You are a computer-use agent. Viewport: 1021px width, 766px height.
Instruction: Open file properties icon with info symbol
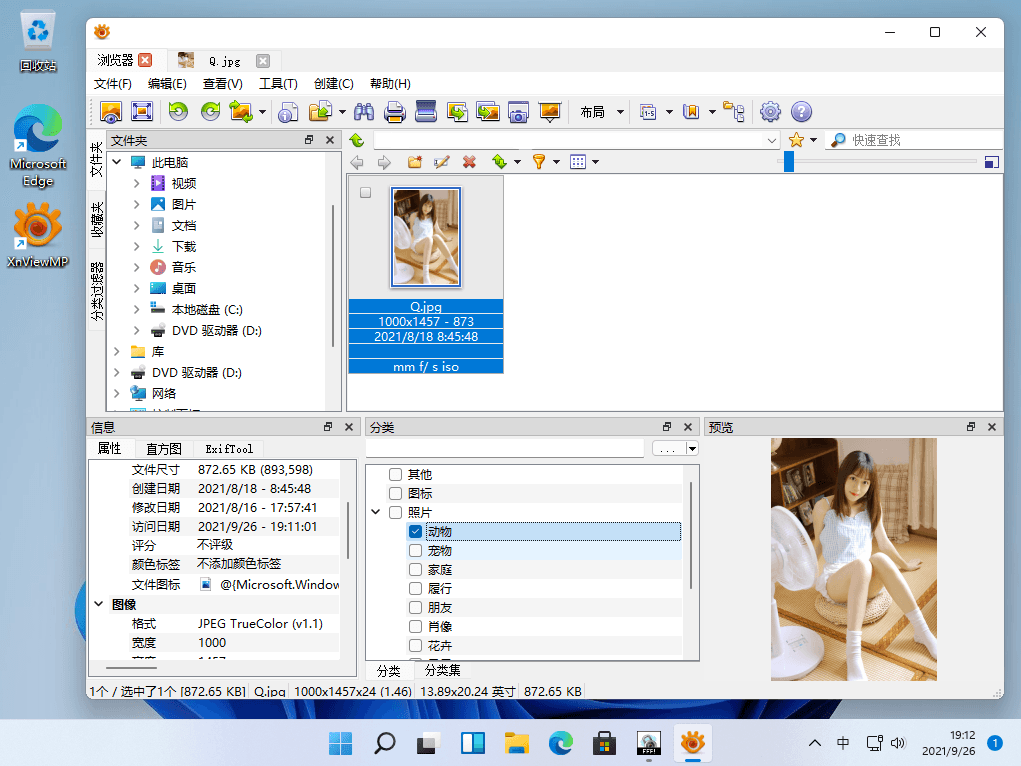pos(288,112)
